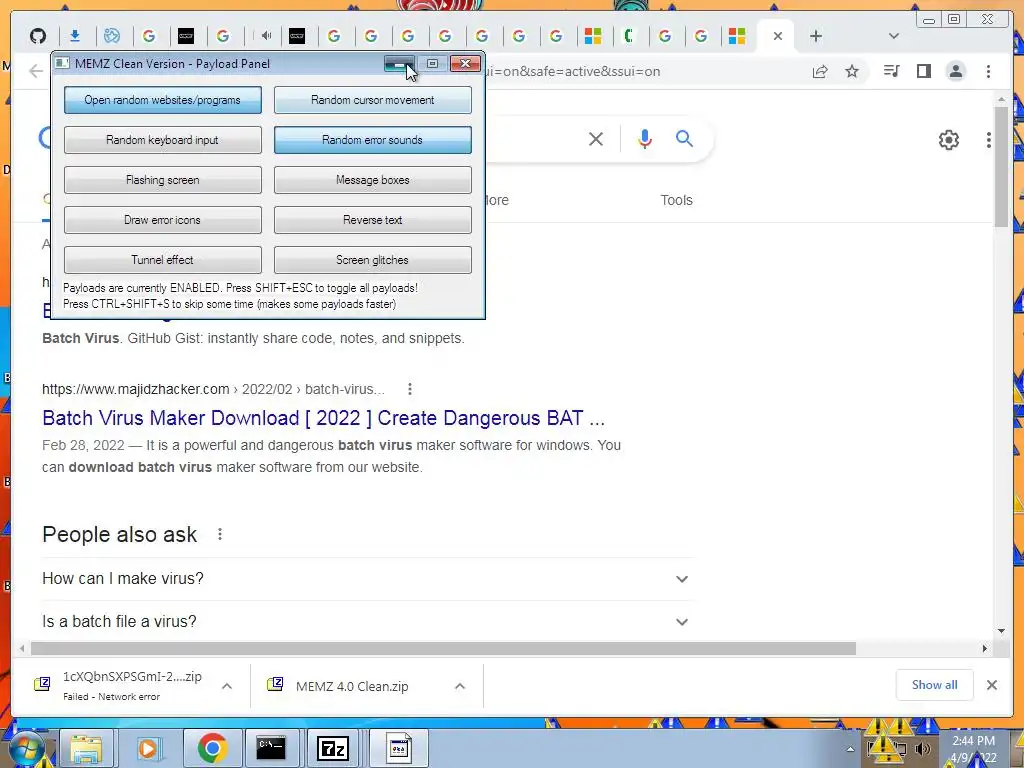Open the MEMZ program icon in taskbar
Image resolution: width=1024 pixels, height=768 pixels.
(x=398, y=748)
